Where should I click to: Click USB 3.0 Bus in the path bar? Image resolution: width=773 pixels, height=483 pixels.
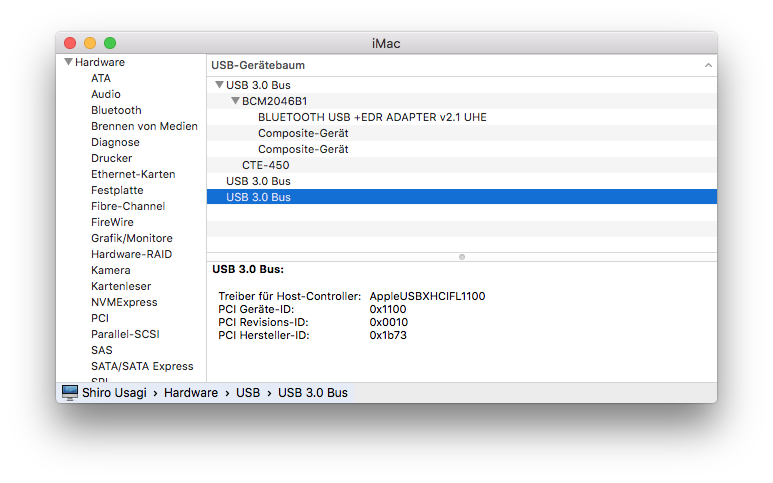coord(313,393)
